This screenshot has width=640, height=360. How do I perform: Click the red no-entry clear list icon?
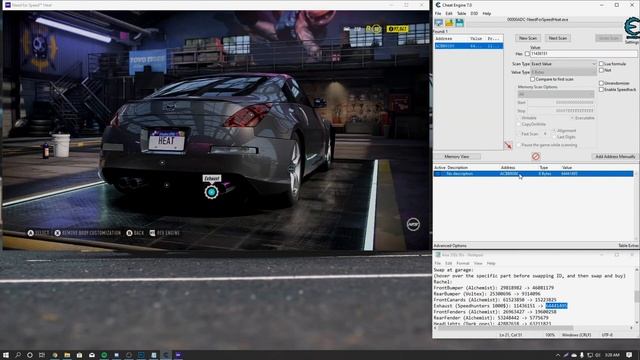pos(536,156)
